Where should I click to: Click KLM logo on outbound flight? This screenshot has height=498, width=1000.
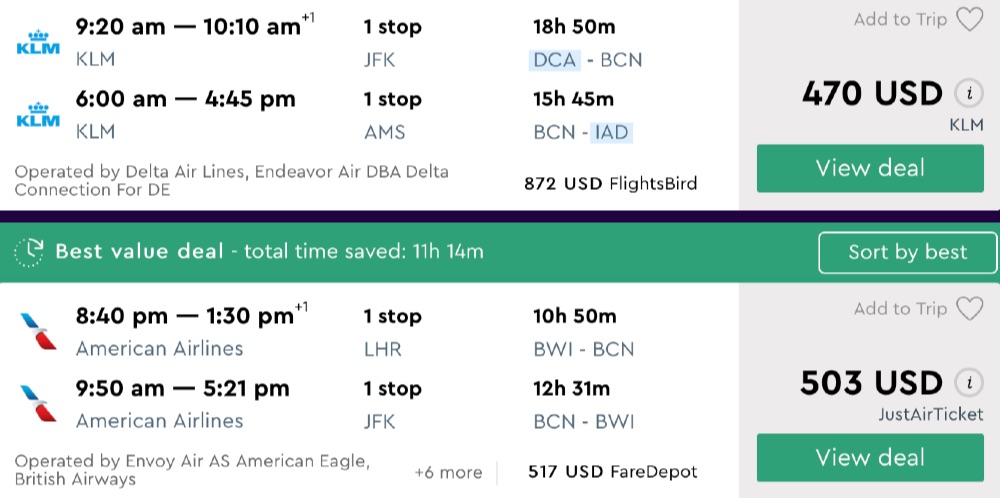[x=39, y=43]
